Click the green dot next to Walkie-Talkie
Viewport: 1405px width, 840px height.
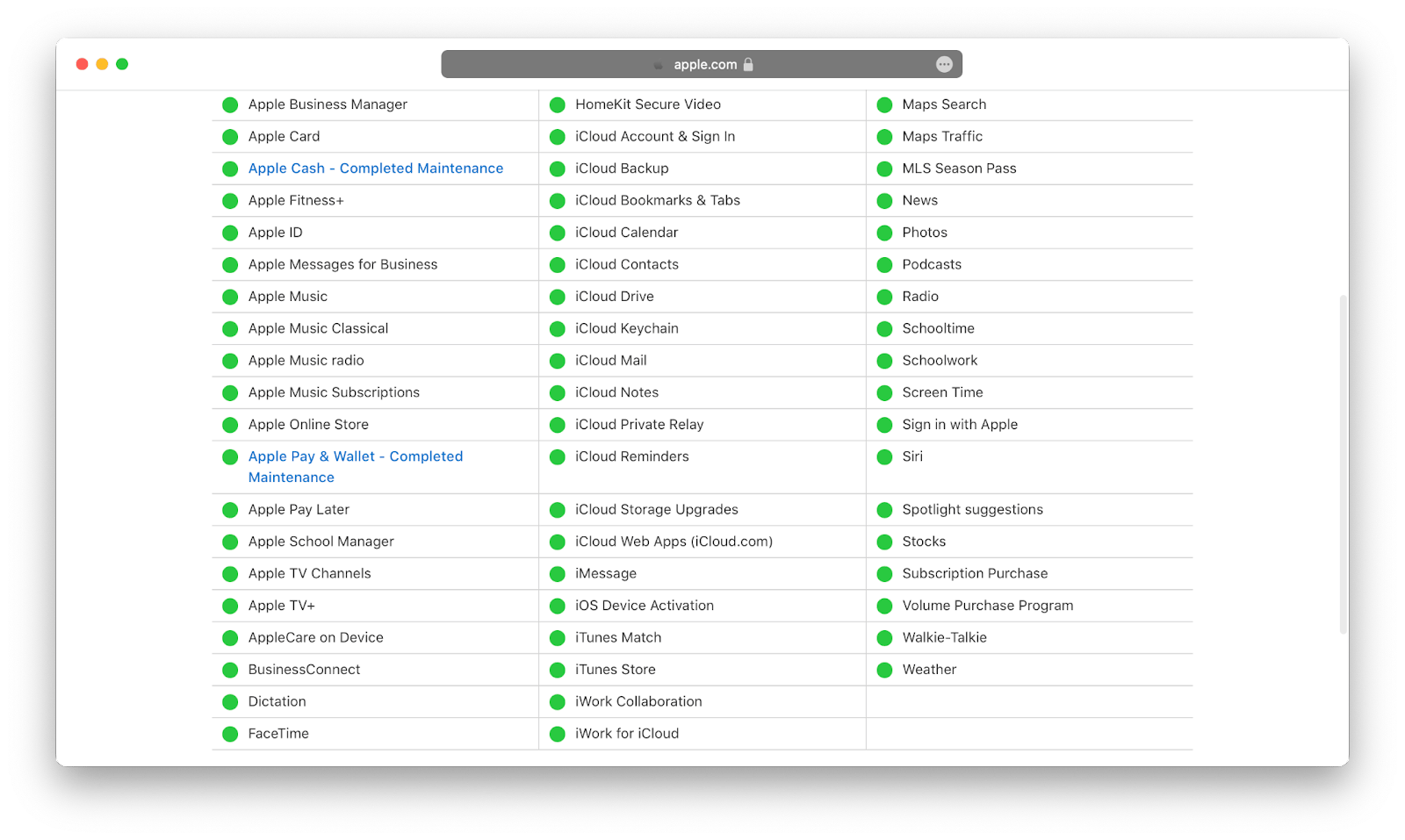point(884,638)
